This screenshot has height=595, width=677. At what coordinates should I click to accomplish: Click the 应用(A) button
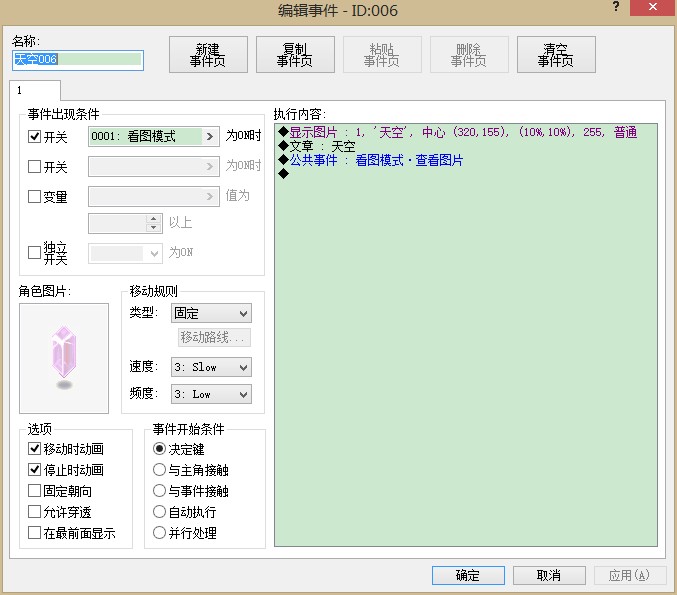tap(630, 575)
